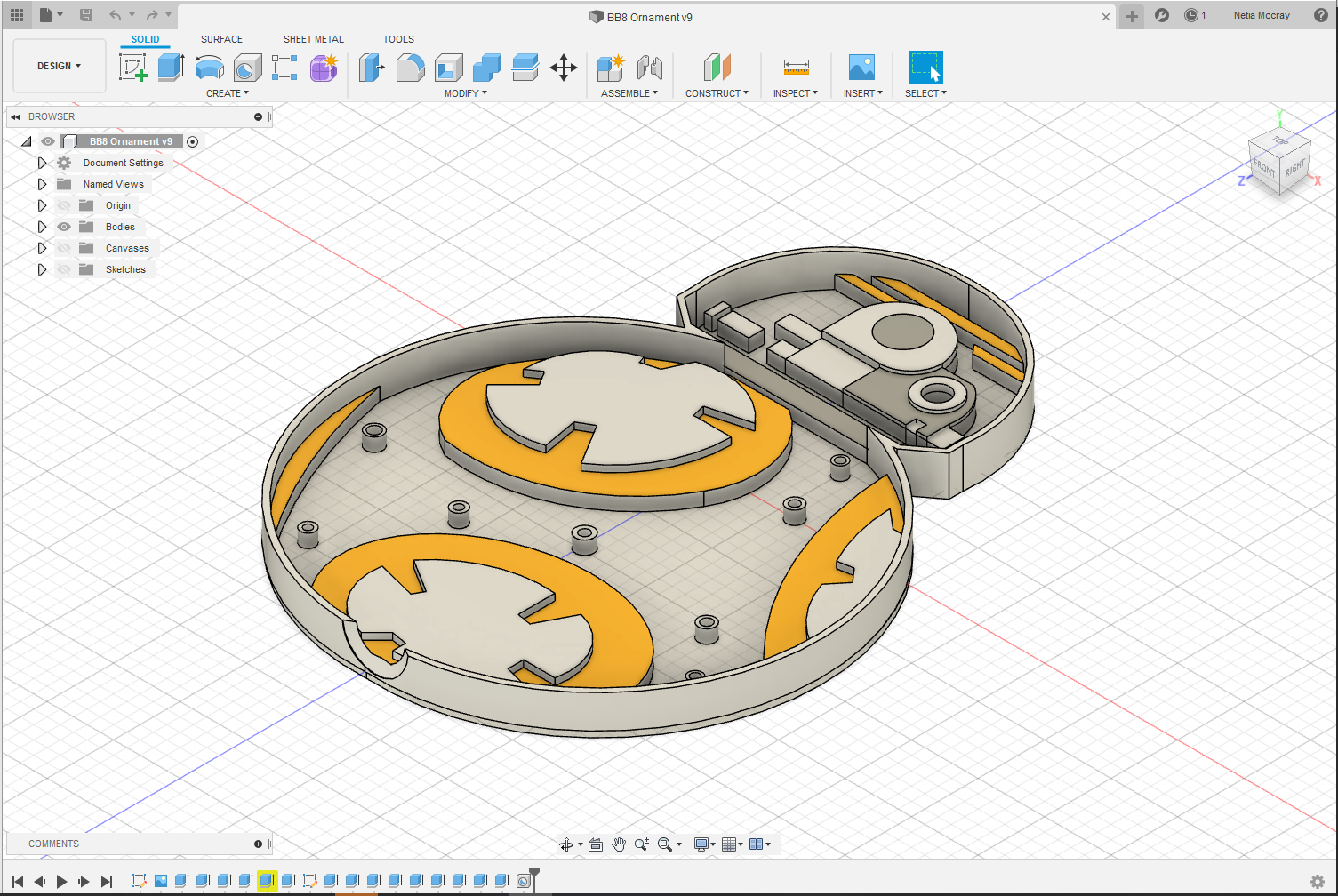The image size is (1338, 896).
Task: Switch to the SURFACE tab
Action: [220, 39]
